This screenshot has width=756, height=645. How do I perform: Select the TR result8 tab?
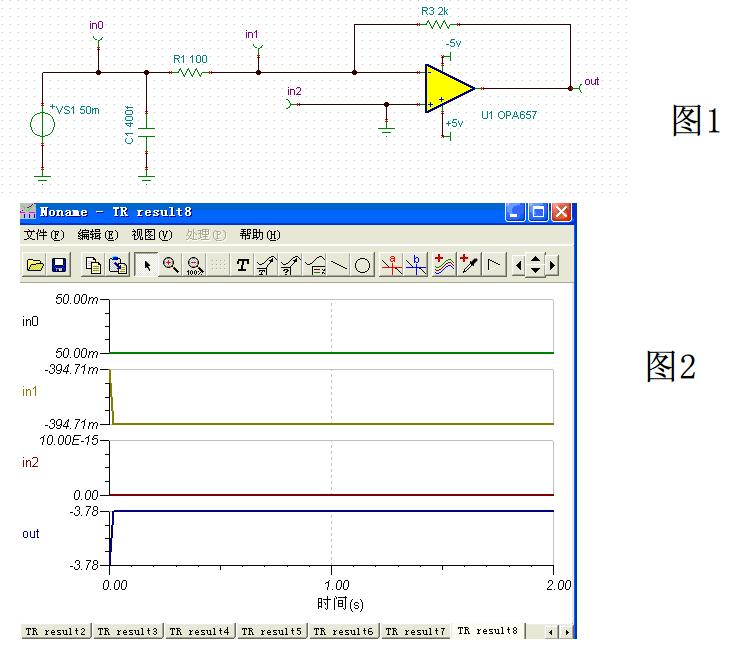click(487, 631)
